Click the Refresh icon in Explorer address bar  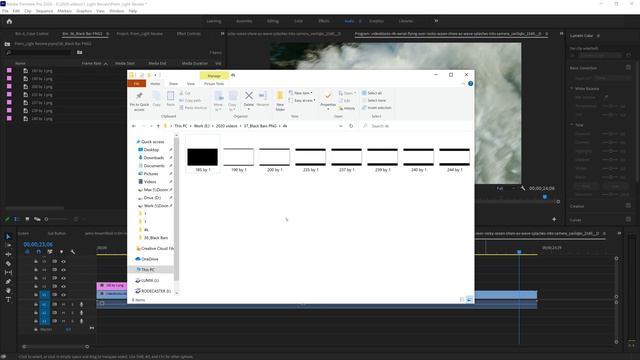351,126
